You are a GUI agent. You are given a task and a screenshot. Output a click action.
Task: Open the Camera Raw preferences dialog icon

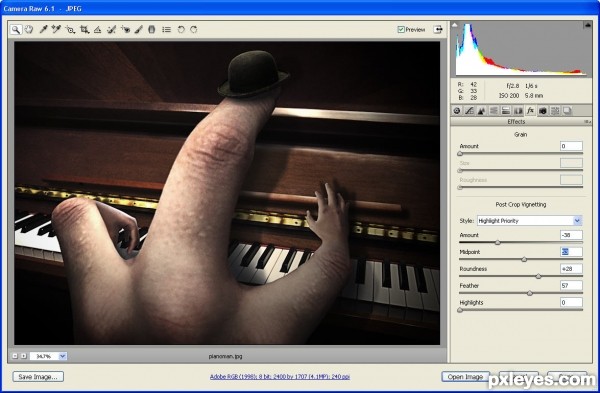coord(166,29)
